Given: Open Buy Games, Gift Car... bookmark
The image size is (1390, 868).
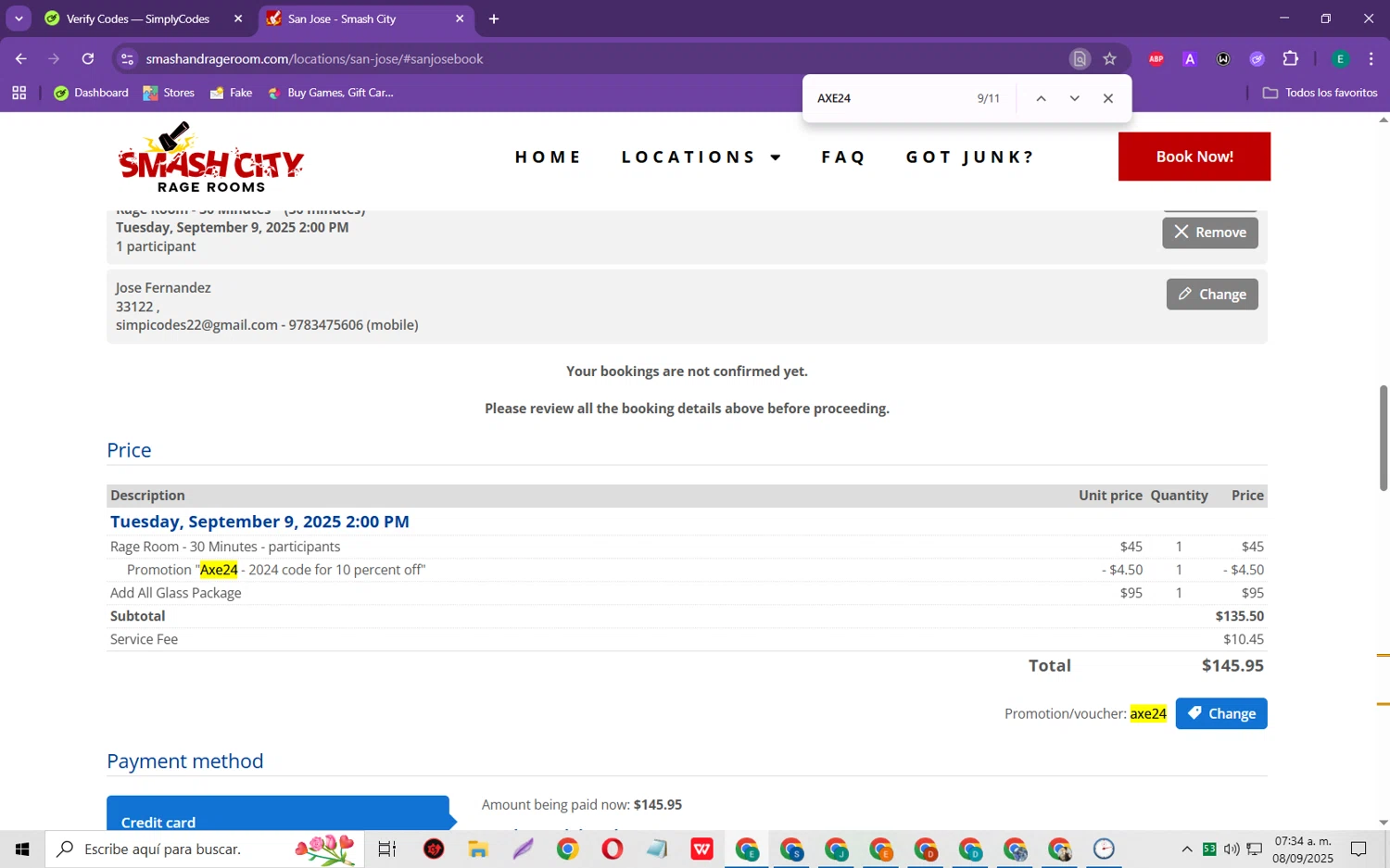Looking at the screenshot, I should [330, 93].
